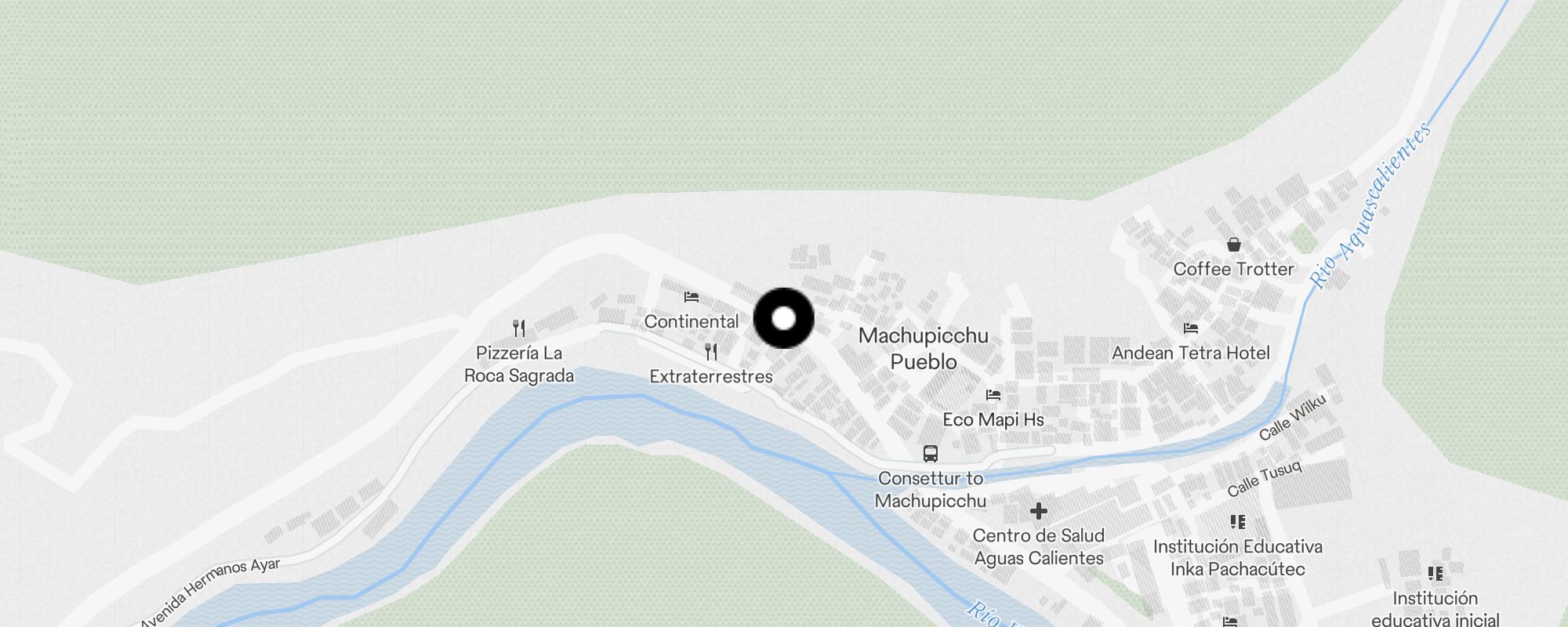Select the Extraterrestres fork-and-knife icon
Image resolution: width=1568 pixels, height=627 pixels.
[x=711, y=351]
